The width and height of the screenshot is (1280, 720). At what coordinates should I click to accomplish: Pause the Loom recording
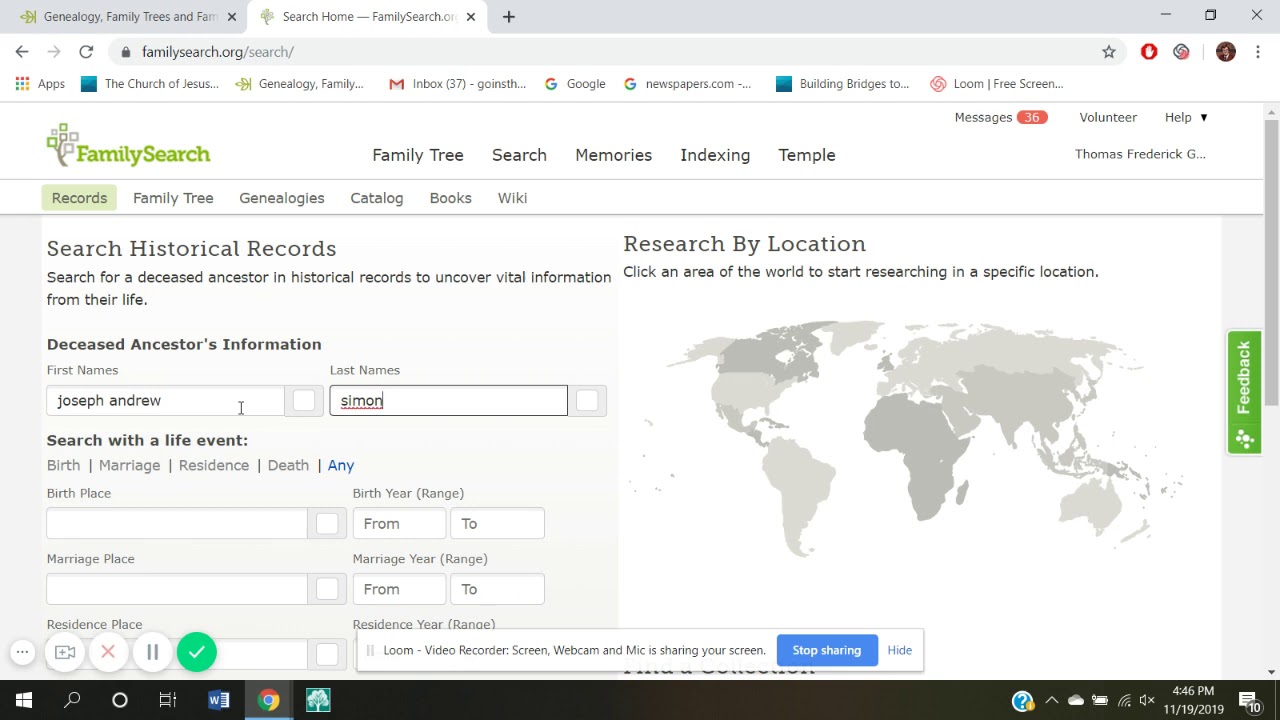(153, 652)
